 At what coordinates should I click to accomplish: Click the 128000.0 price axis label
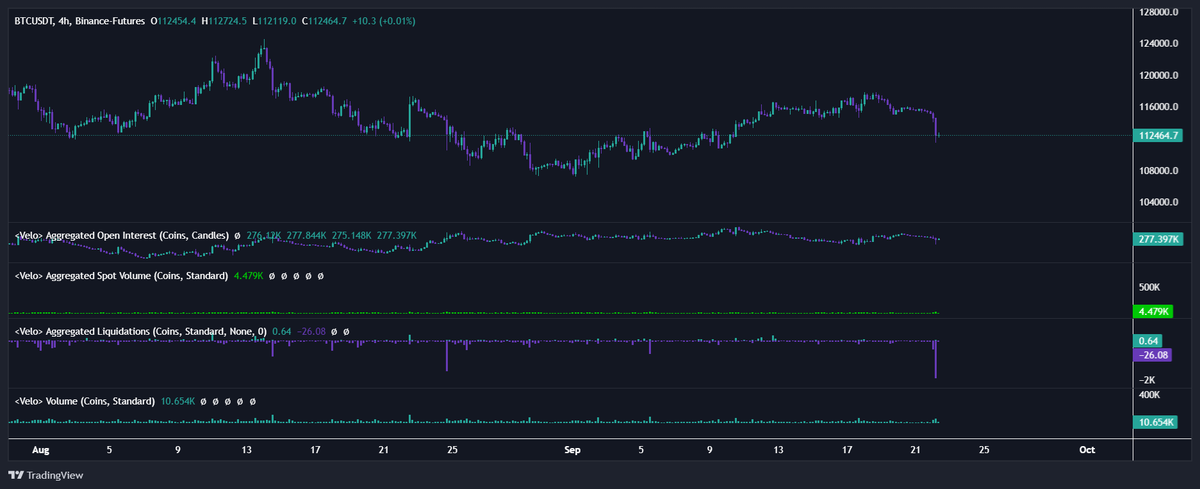pyautogui.click(x=1159, y=12)
